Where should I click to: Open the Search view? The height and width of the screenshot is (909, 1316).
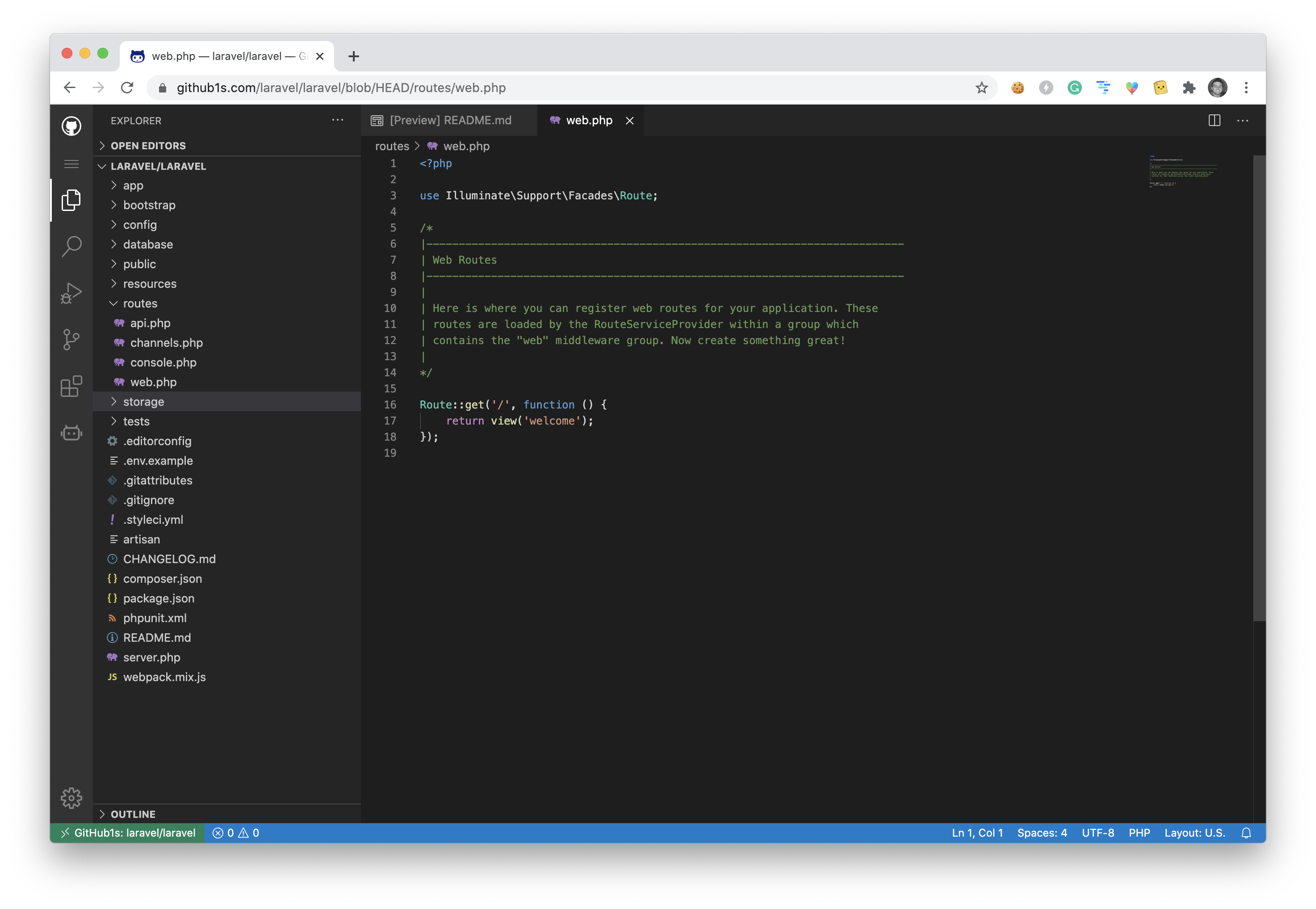point(71,246)
